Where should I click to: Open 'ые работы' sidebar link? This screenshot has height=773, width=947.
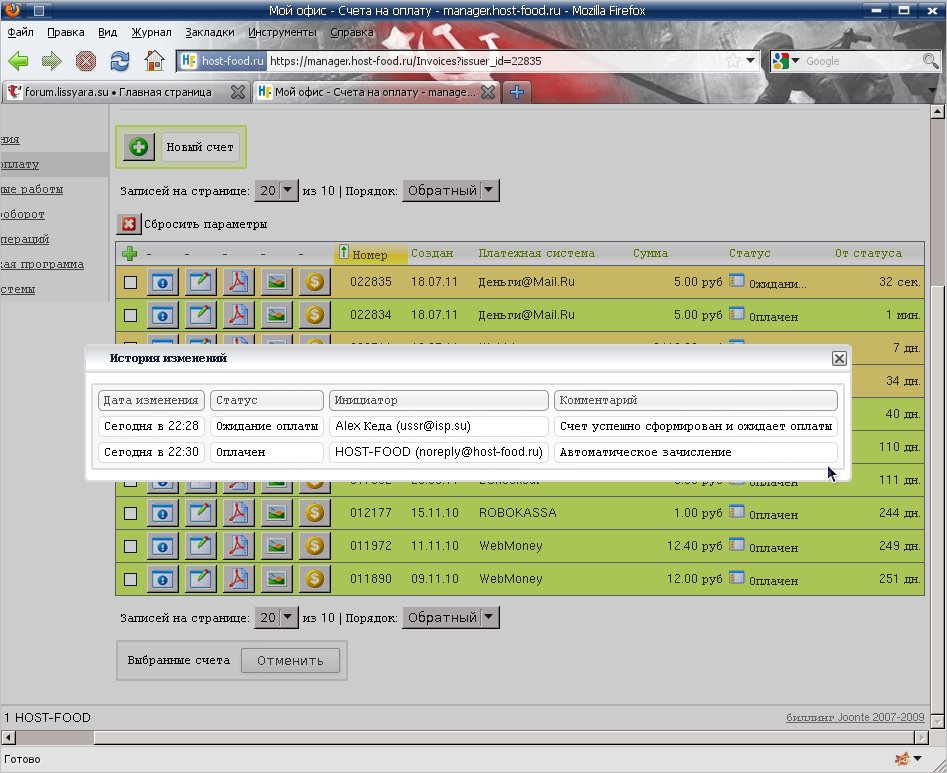31,189
